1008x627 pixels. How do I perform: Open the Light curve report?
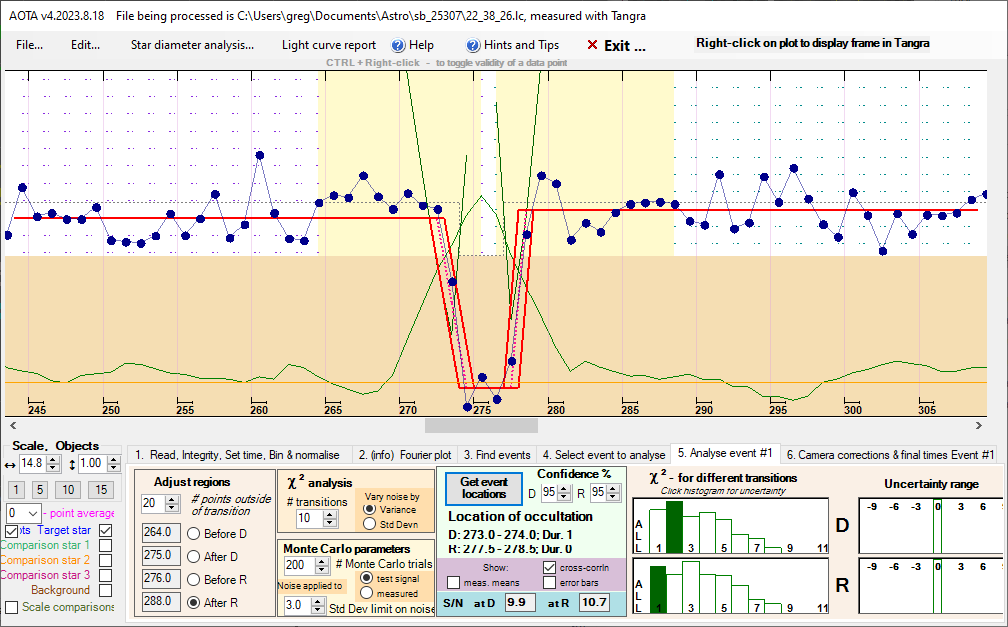coord(329,45)
